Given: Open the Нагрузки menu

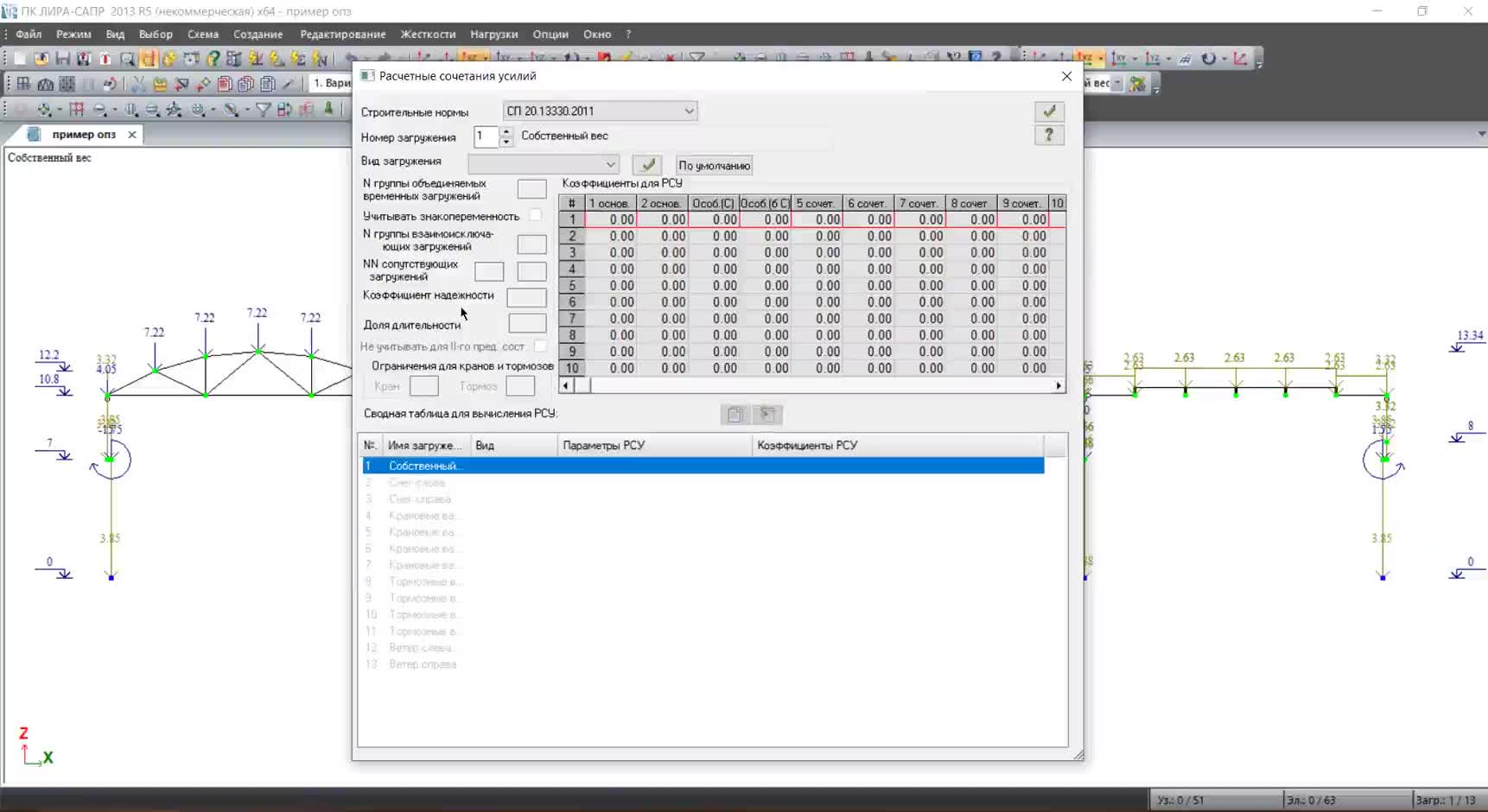Looking at the screenshot, I should pyautogui.click(x=494, y=35).
